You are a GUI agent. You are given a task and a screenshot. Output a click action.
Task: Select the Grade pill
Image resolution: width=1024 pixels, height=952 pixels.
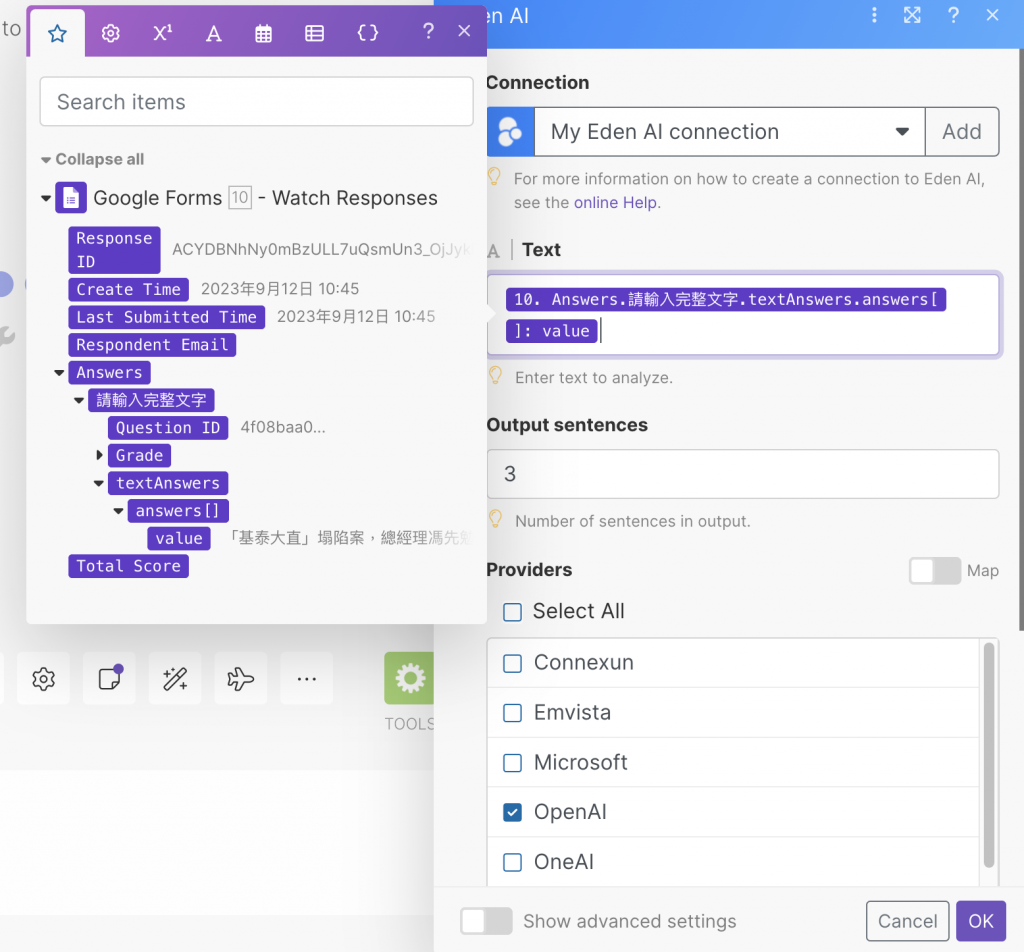(x=139, y=455)
